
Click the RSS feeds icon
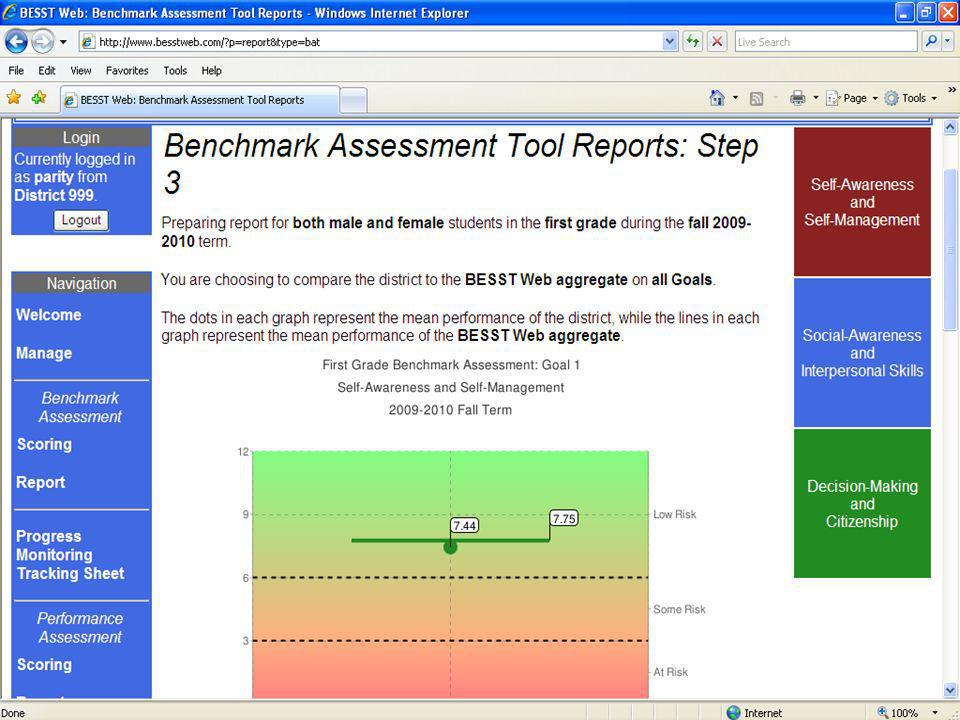tap(757, 98)
